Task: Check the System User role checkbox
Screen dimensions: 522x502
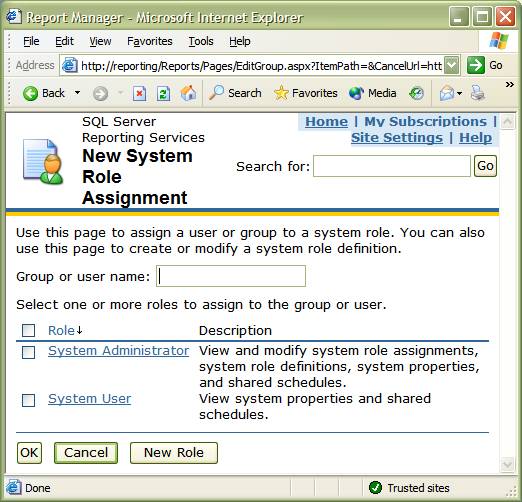Action: 28,400
